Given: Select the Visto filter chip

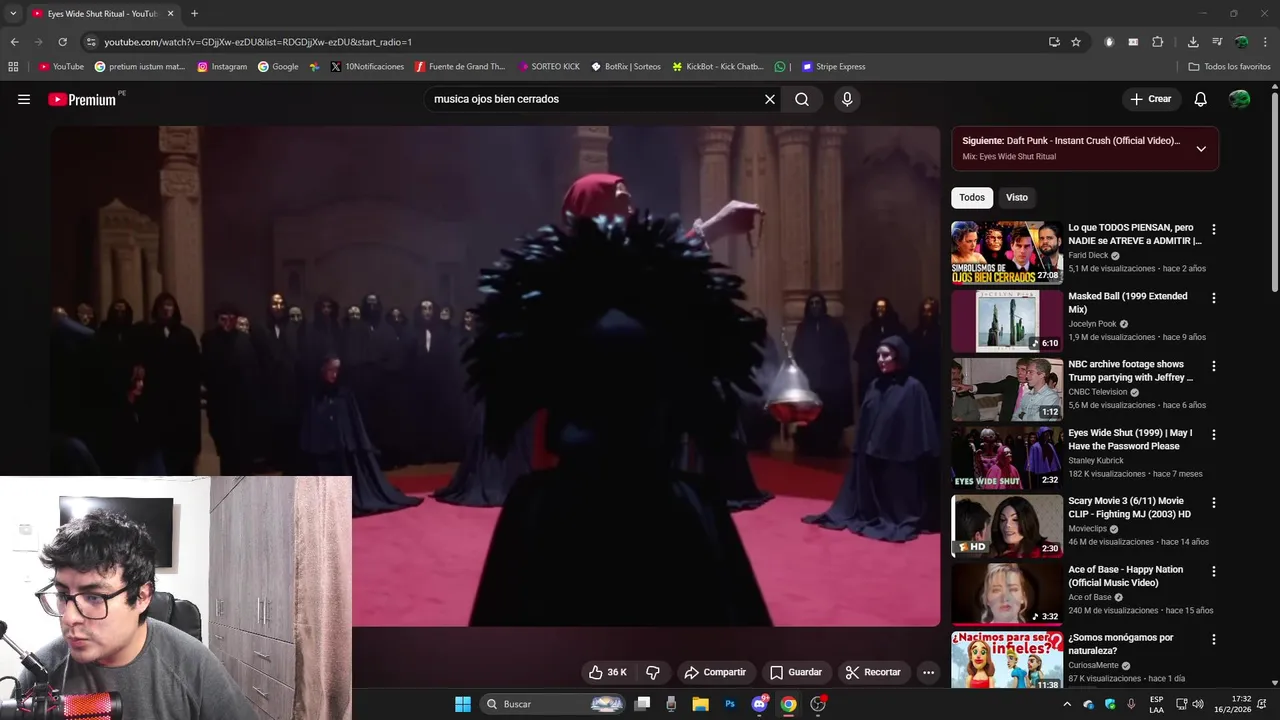Looking at the screenshot, I should pyautogui.click(x=1017, y=197).
